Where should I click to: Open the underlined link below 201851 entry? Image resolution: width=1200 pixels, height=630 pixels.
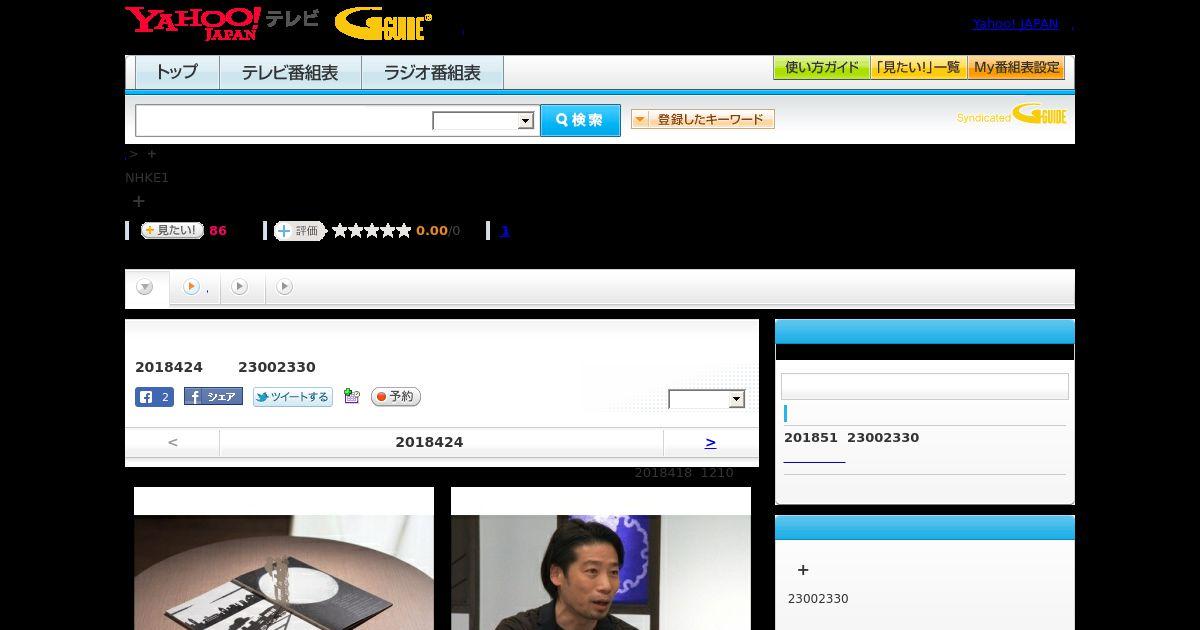pyautogui.click(x=814, y=459)
